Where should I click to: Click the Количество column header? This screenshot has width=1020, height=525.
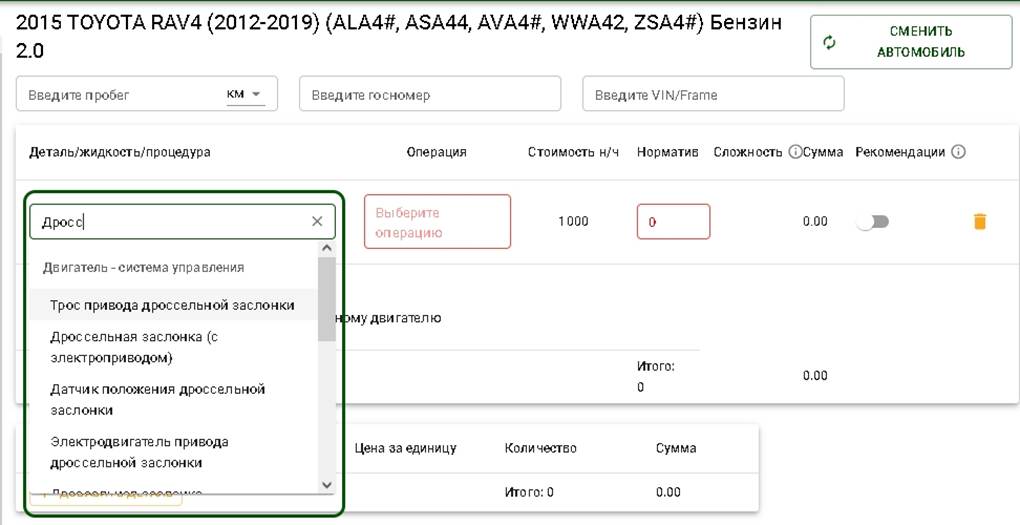[541, 448]
